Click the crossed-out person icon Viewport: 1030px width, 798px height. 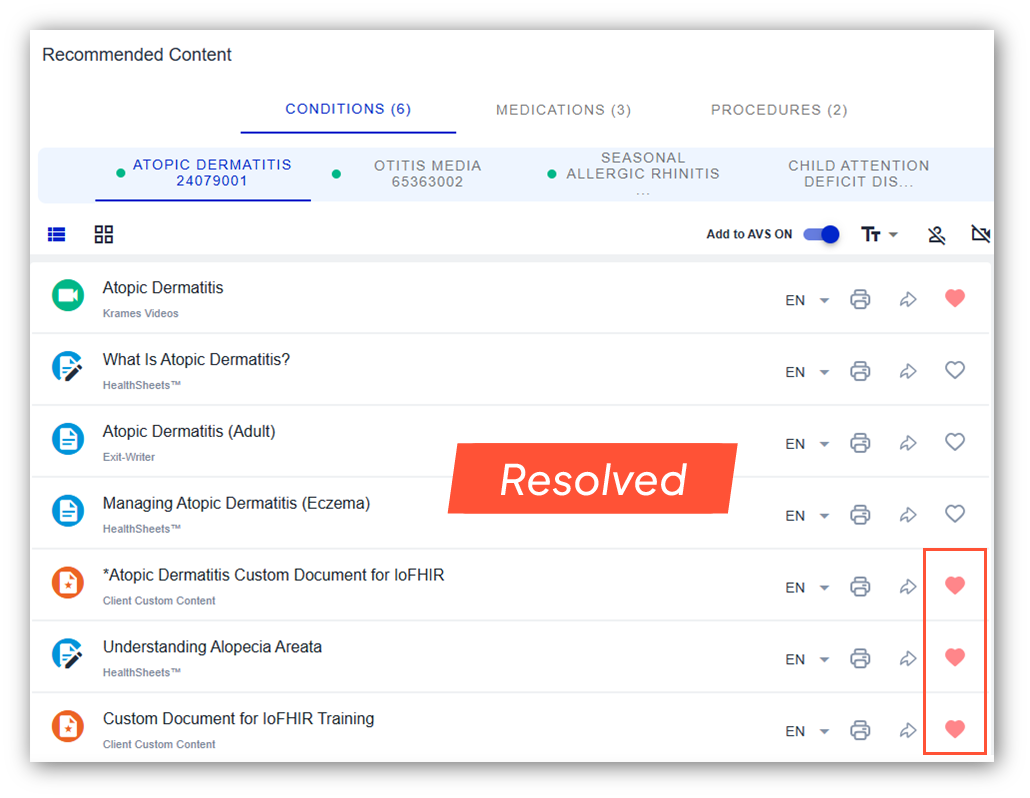(x=936, y=235)
